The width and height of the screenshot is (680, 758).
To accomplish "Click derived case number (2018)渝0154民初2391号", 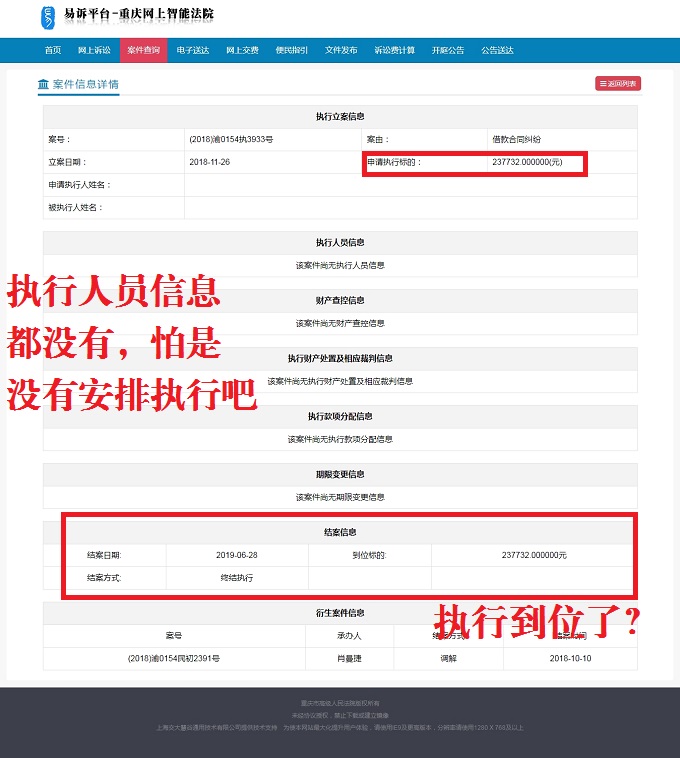I will tap(174, 659).
